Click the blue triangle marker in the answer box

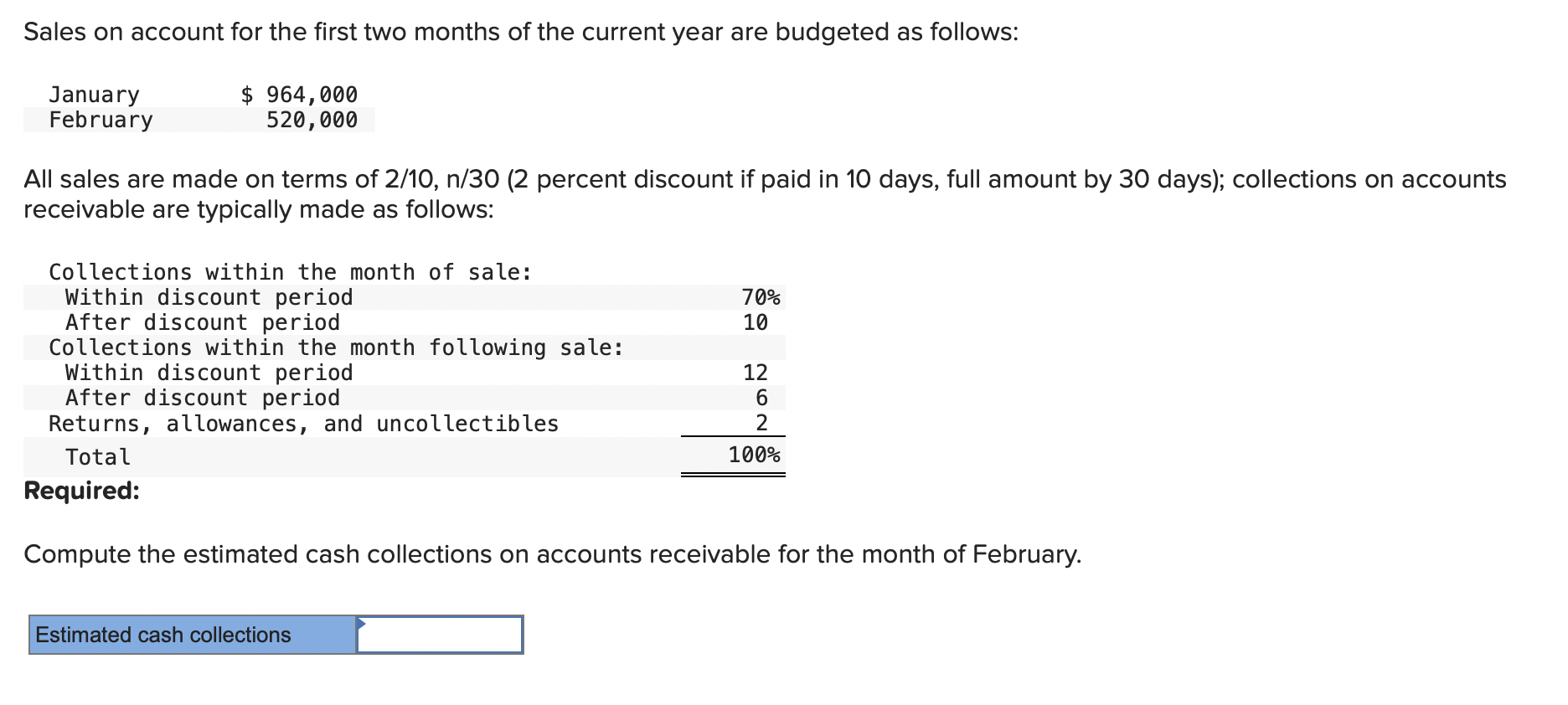point(362,624)
